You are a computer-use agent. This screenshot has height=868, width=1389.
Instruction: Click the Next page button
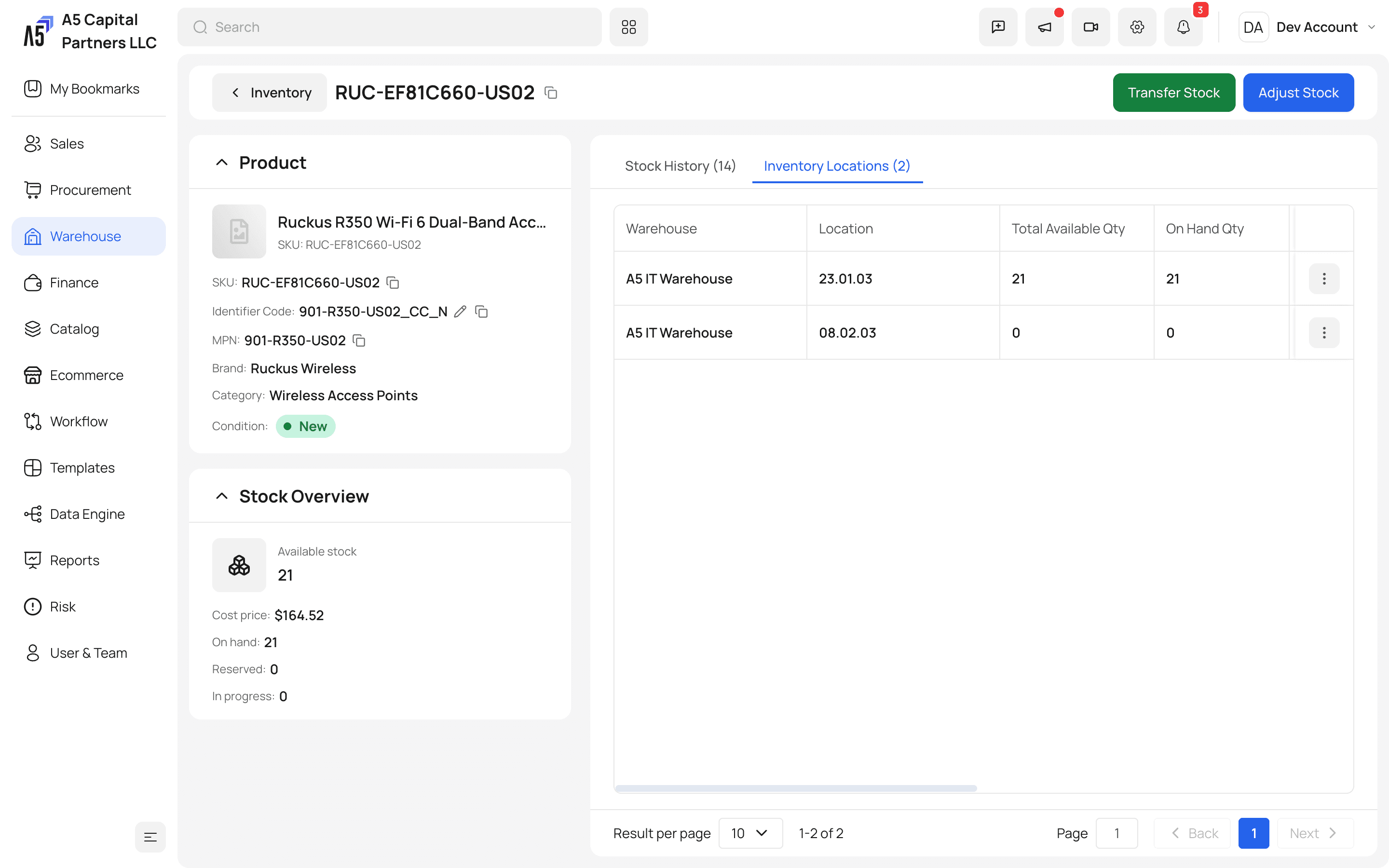[1315, 833]
